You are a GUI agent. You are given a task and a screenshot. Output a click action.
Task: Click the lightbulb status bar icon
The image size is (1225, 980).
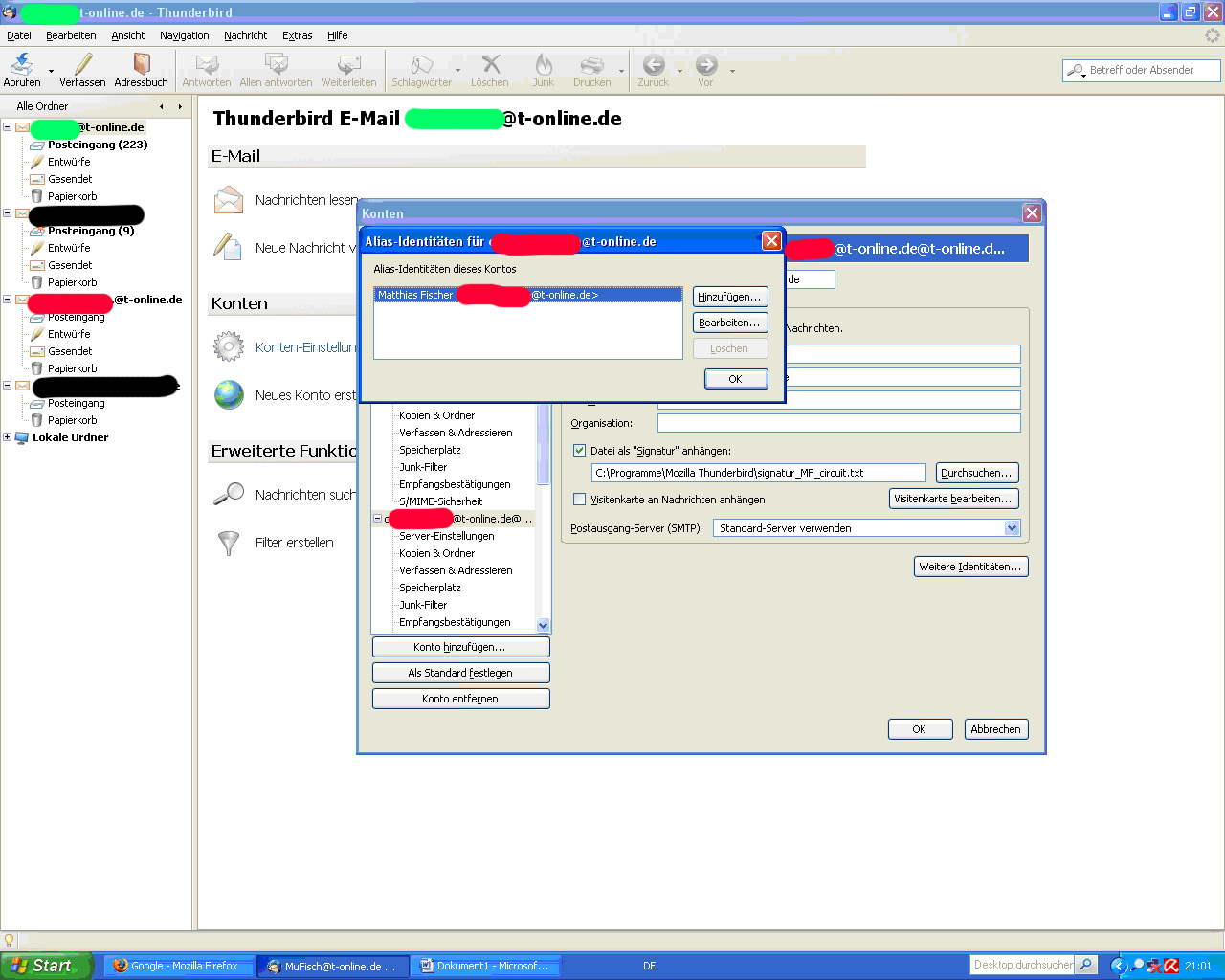coord(10,941)
